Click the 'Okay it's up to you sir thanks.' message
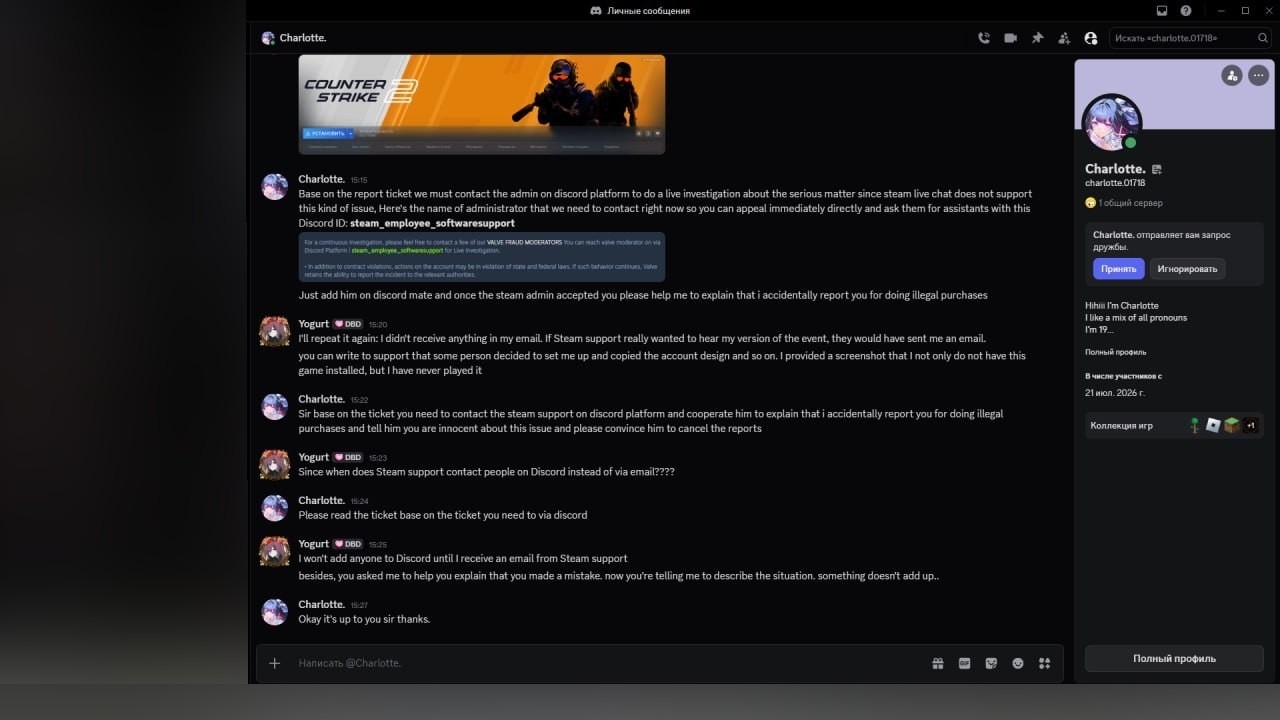 (x=364, y=619)
